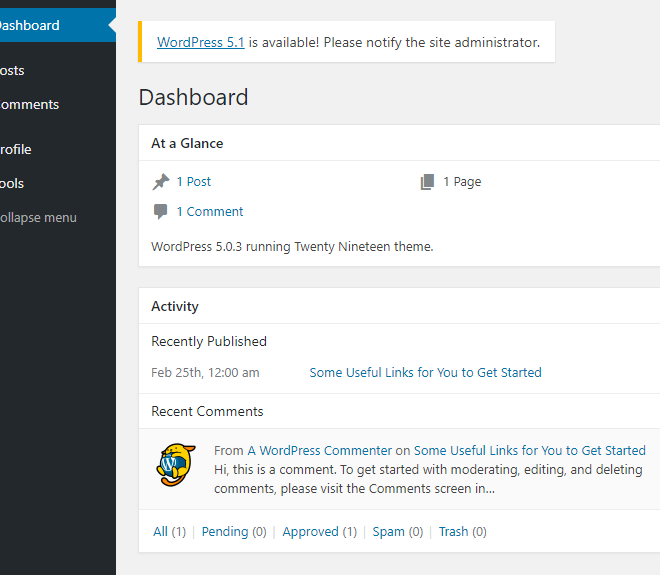Filter comments by All (1)
The height and width of the screenshot is (575, 660).
coord(169,532)
